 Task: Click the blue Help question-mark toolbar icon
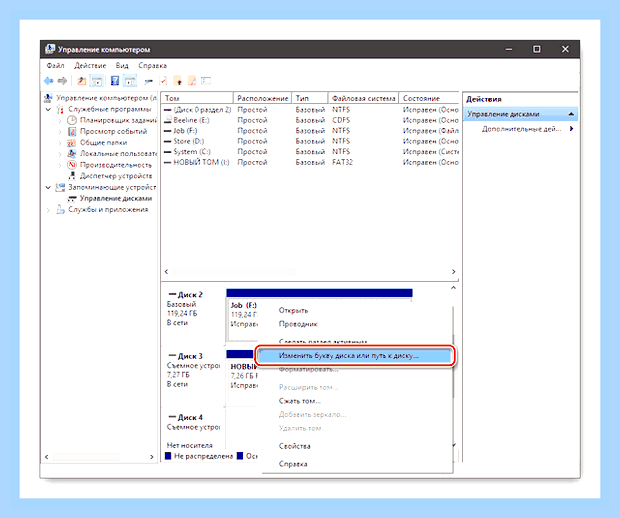tap(115, 81)
